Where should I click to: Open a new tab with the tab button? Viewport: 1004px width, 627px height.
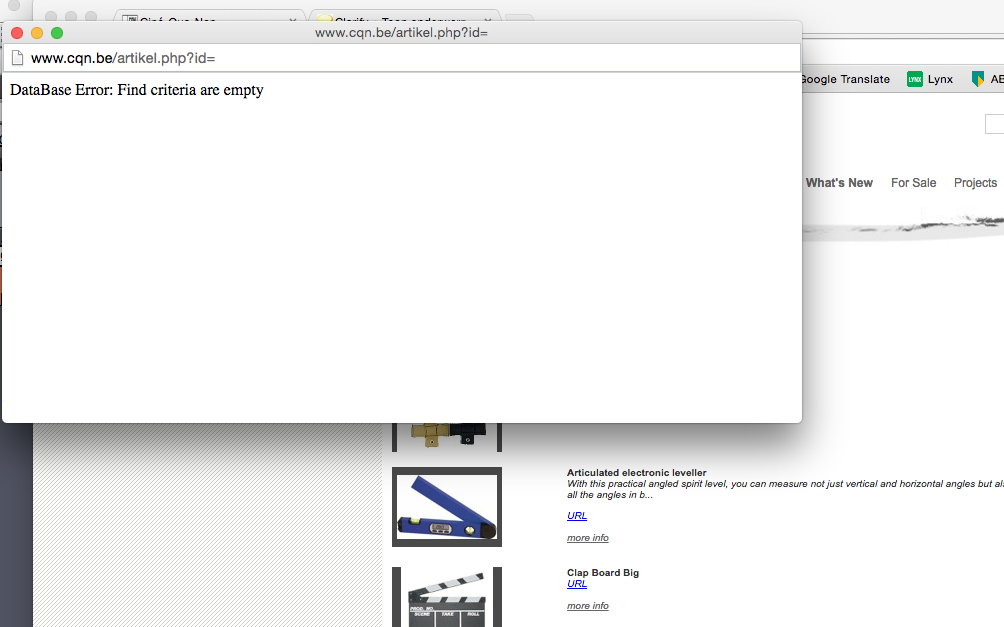519,19
